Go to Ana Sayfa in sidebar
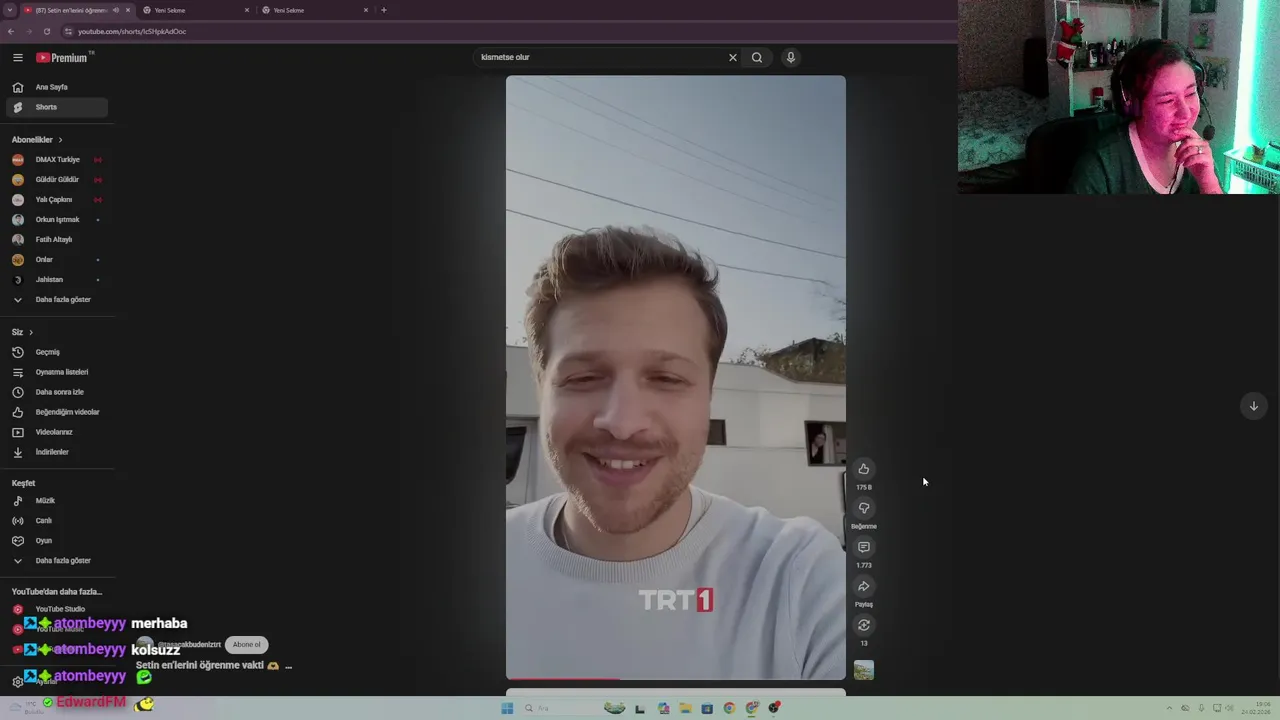The width and height of the screenshot is (1280, 720). pos(56,87)
